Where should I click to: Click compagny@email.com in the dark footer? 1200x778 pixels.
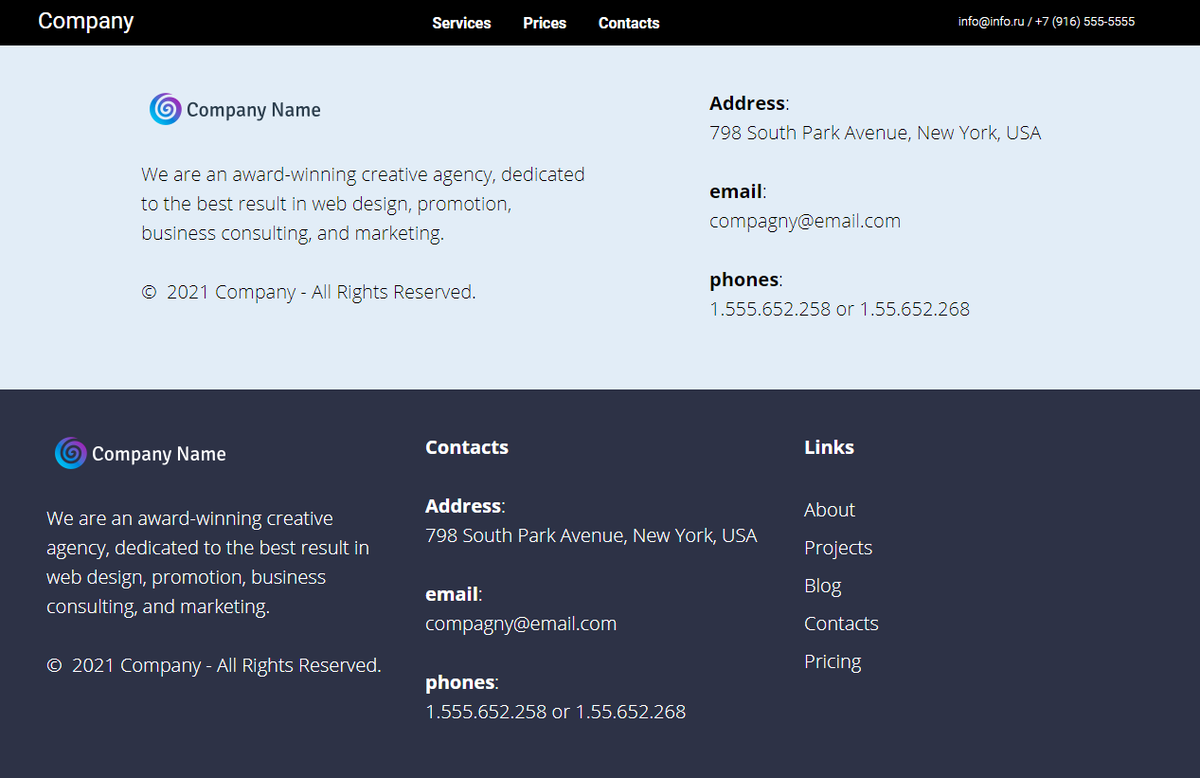click(521, 624)
